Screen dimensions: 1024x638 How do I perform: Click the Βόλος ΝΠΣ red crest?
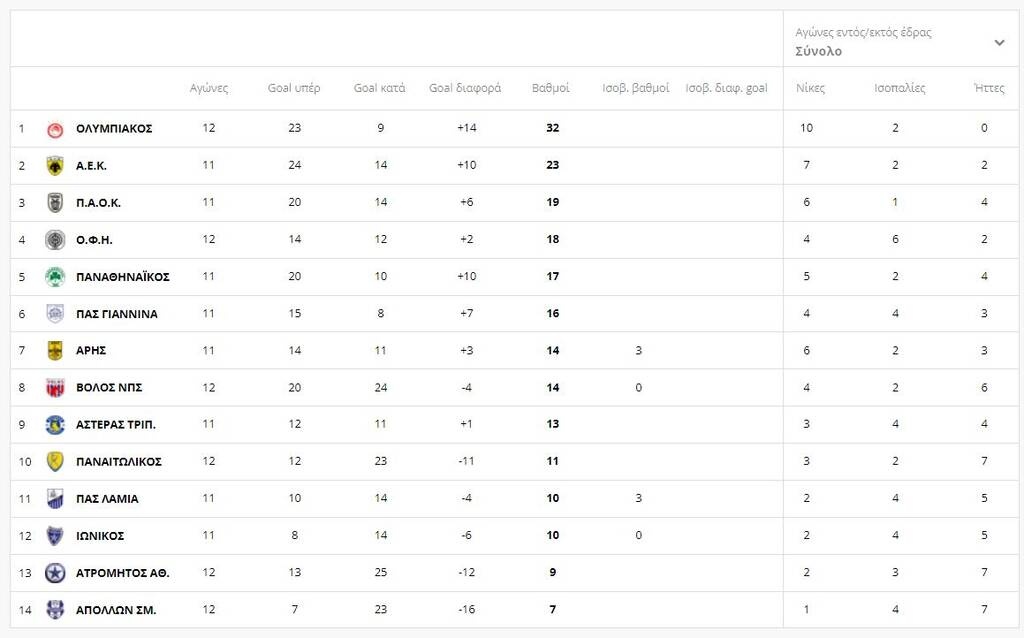(55, 388)
